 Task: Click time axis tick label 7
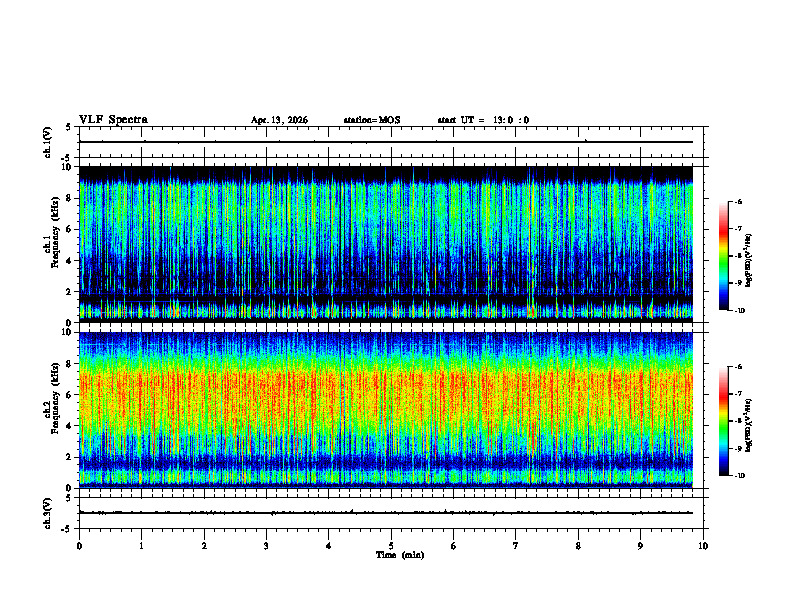tap(516, 546)
